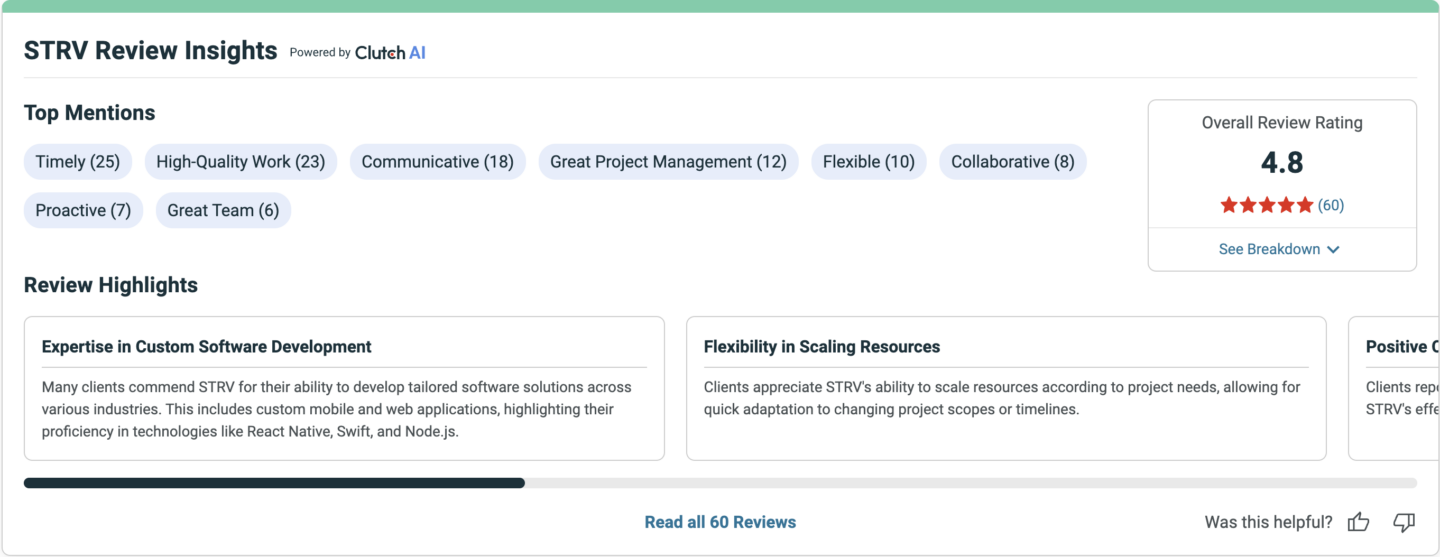Select the High-Quality Work (23) tag

point(241,162)
